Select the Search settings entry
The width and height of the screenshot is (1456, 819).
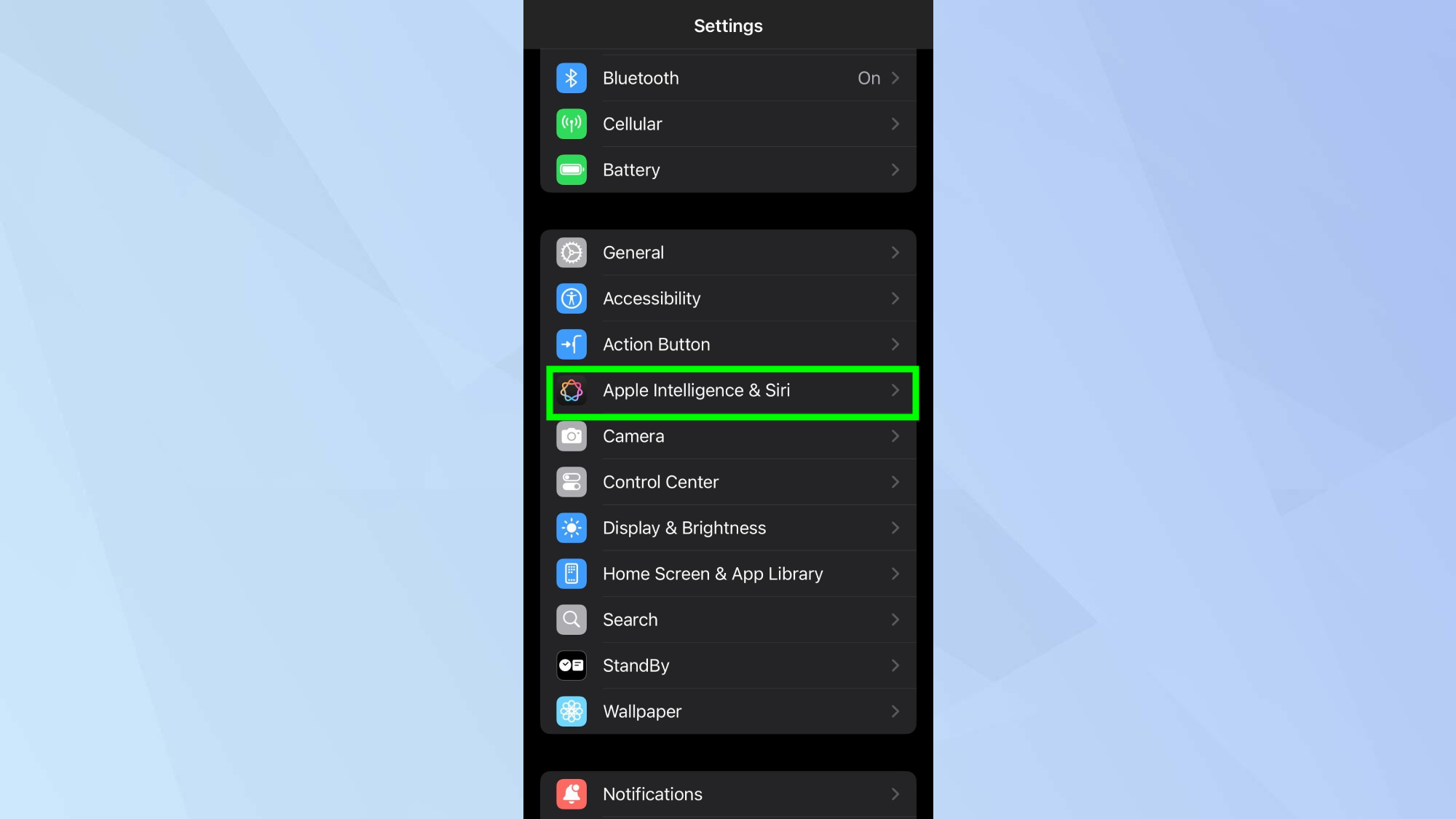tap(728, 619)
